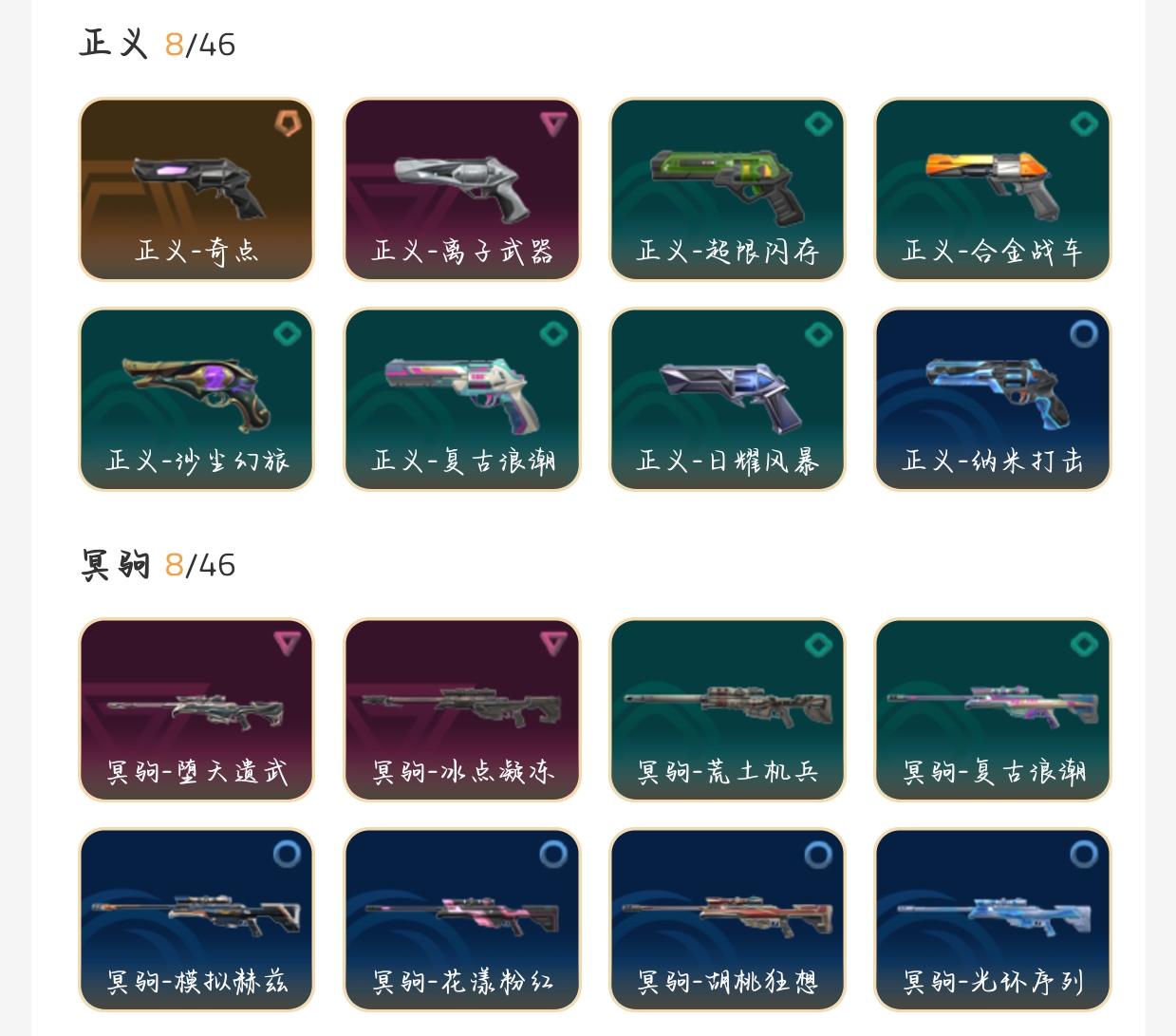Viewport: 1176px width, 1036px height.
Task: Select the 正义-离子武器 skin card
Action: [x=462, y=190]
